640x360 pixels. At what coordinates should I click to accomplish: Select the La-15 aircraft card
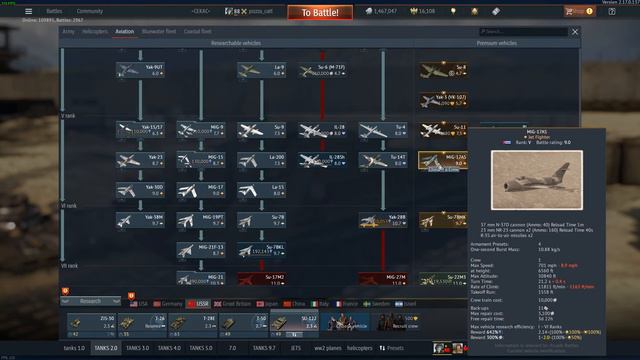click(262, 190)
